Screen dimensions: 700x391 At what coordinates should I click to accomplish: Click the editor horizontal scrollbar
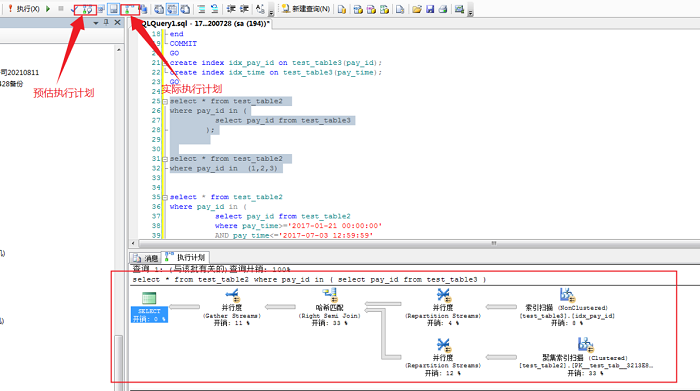(415, 243)
